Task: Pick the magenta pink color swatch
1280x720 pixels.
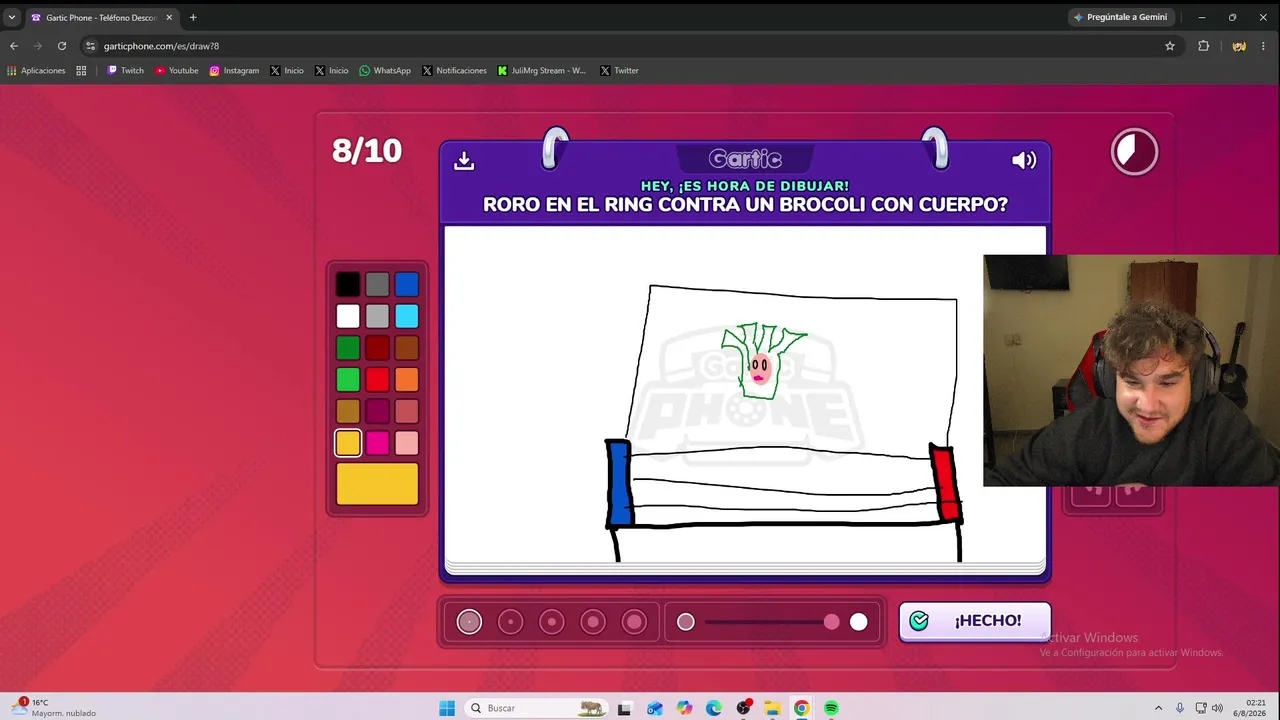Action: 377,443
